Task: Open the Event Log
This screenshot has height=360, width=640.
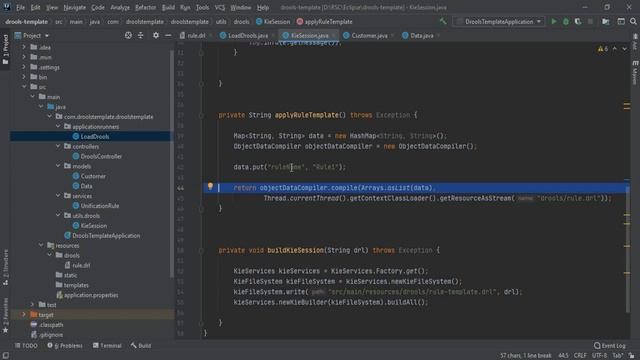Action: [610, 346]
